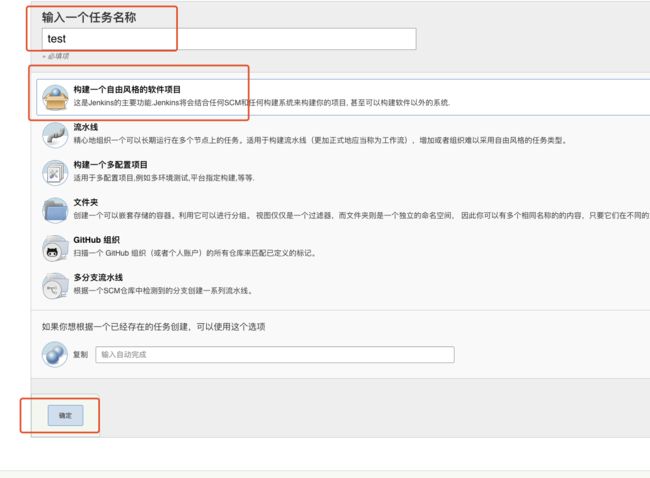Click the 流水线 description starting 精心地组织
650x478 pixels.
pos(320,140)
